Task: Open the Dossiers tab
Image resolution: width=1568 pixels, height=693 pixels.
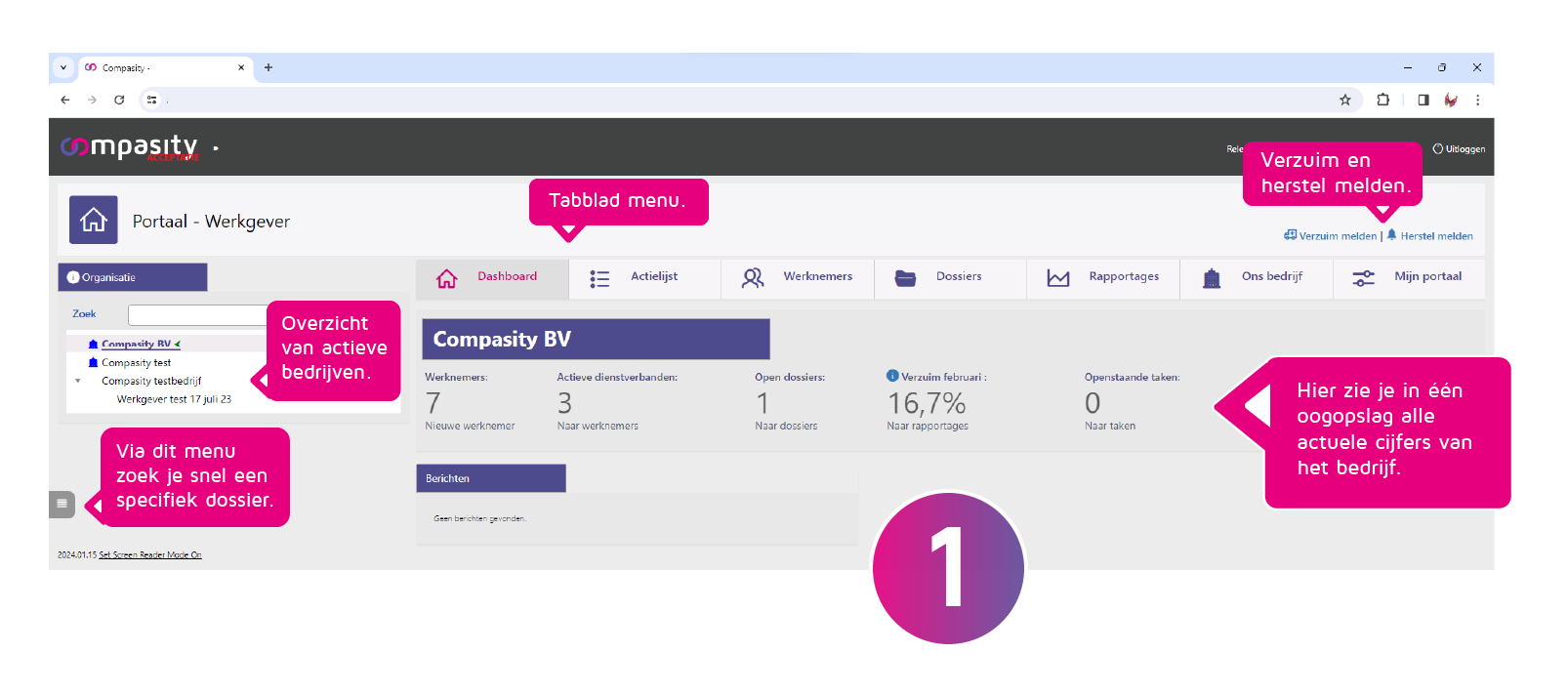Action: (x=950, y=278)
